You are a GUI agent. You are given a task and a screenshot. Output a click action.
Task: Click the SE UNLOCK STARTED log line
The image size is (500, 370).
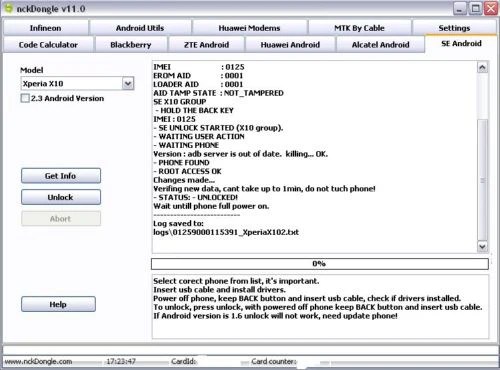point(218,128)
